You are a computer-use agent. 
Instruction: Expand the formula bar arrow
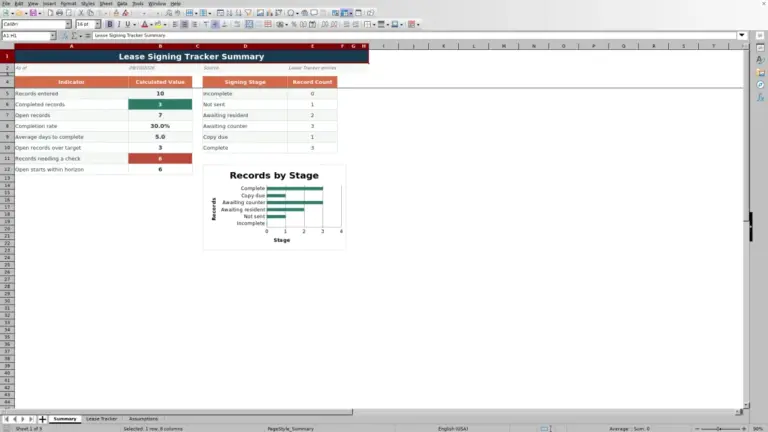point(742,35)
